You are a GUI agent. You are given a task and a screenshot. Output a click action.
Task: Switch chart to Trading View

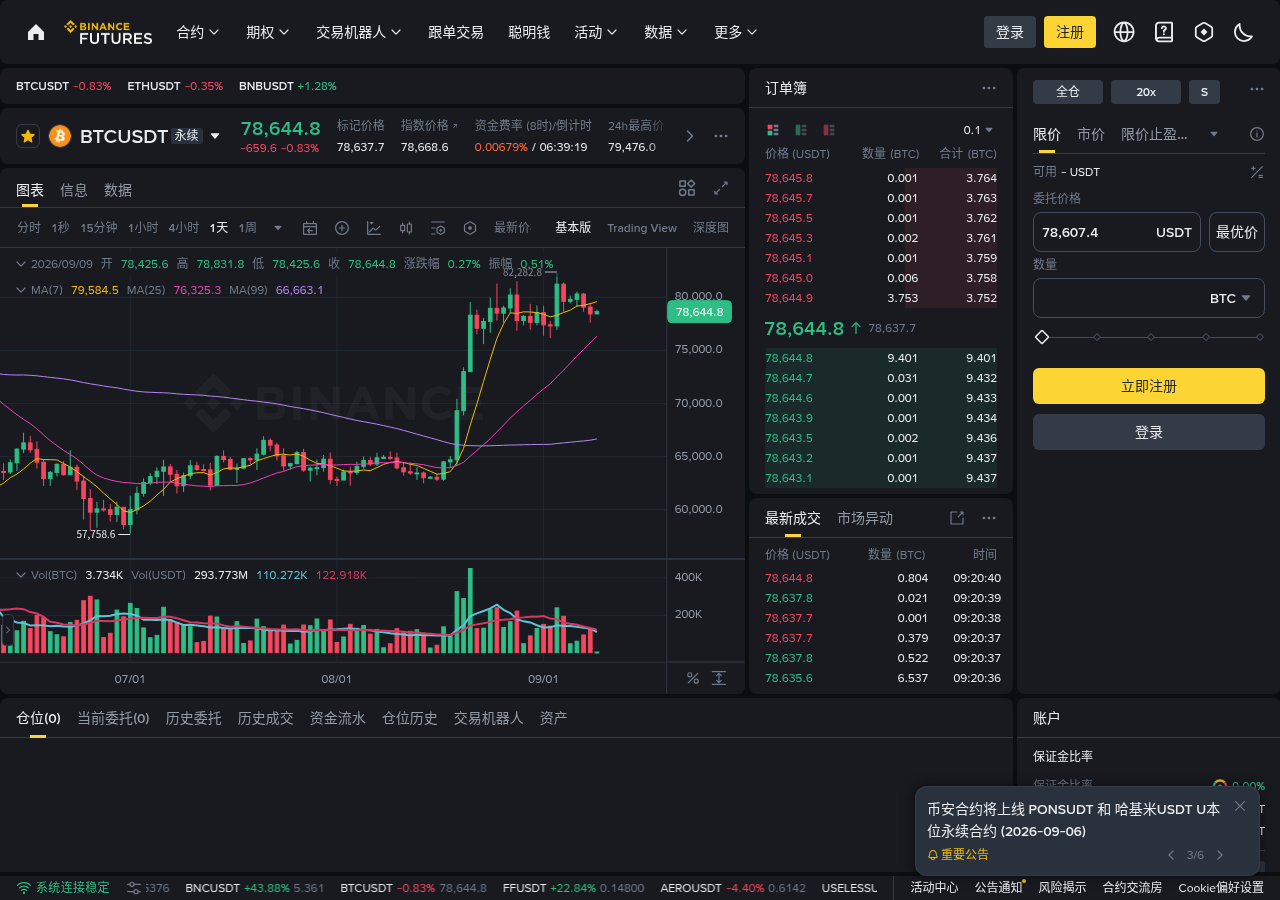(642, 228)
